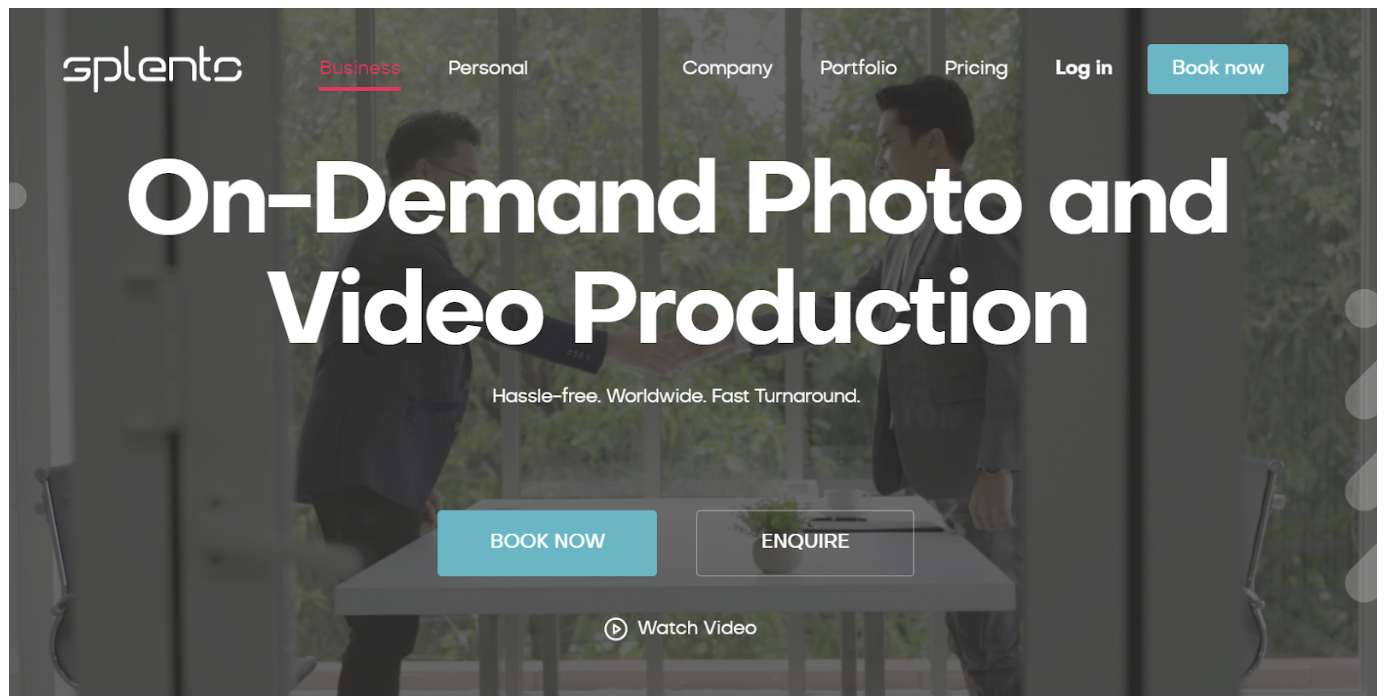Click the On-Demand Photo and Video Production headline
The image size is (1386, 700).
coord(678,252)
